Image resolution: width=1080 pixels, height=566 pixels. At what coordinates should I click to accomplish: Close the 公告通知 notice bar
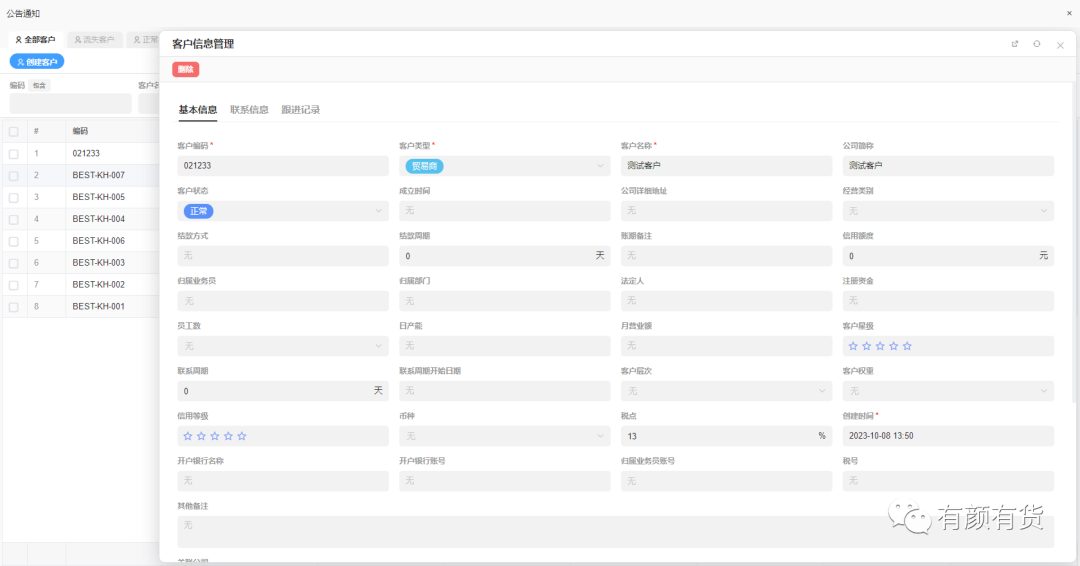point(1069,13)
